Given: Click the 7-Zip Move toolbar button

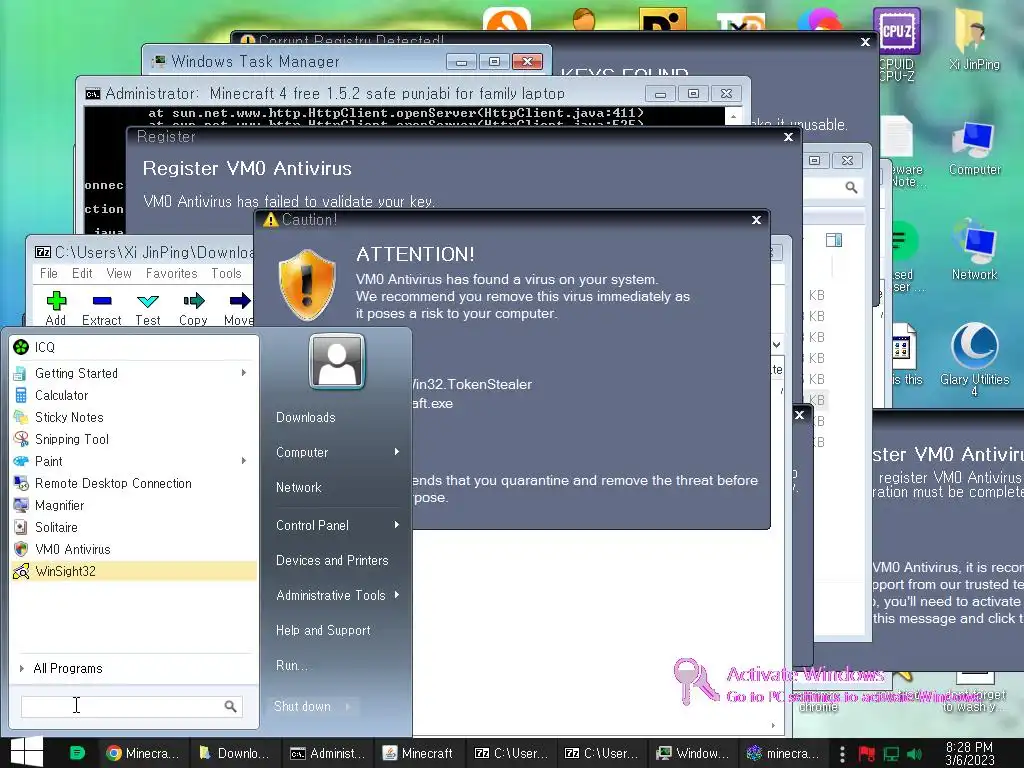Looking at the screenshot, I should click(238, 308).
